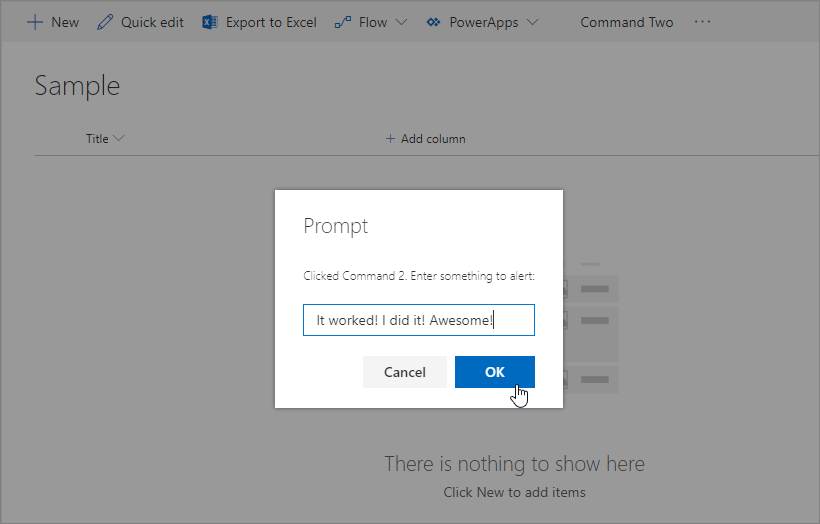
Task: Click the Title column header text
Action: (97, 139)
